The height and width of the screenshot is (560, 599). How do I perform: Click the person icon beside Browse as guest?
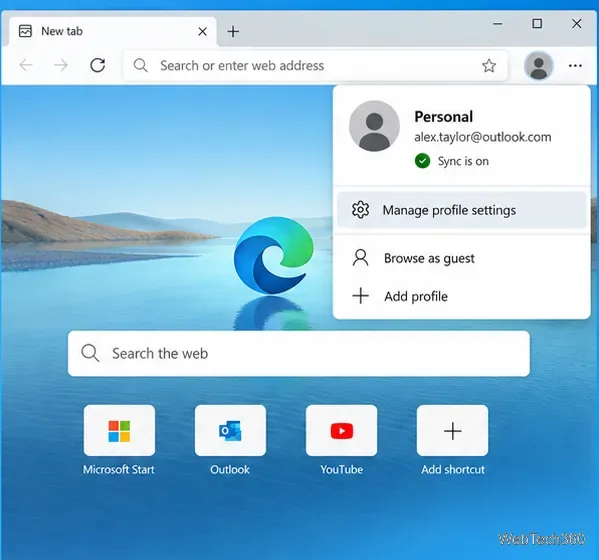pos(360,258)
